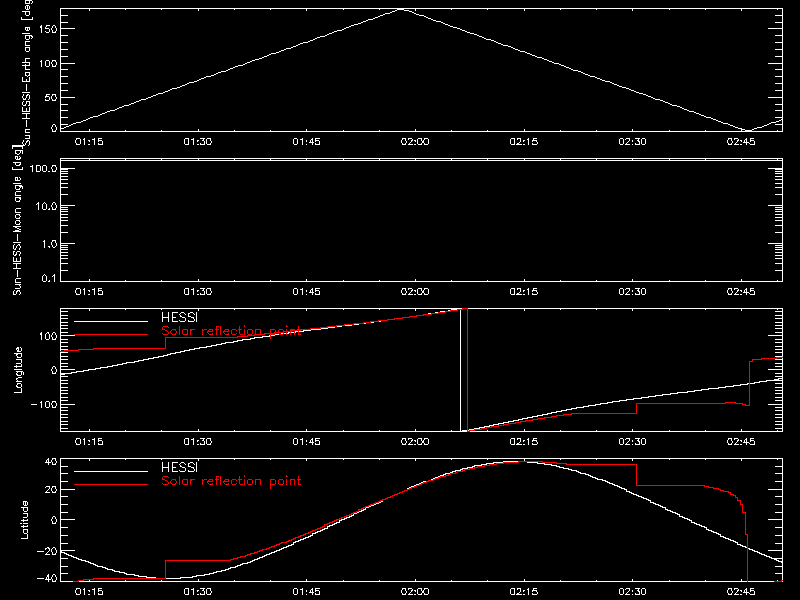800x600 pixels.
Task: Click the 0 tick on Longitude plot
Action: coord(54,370)
